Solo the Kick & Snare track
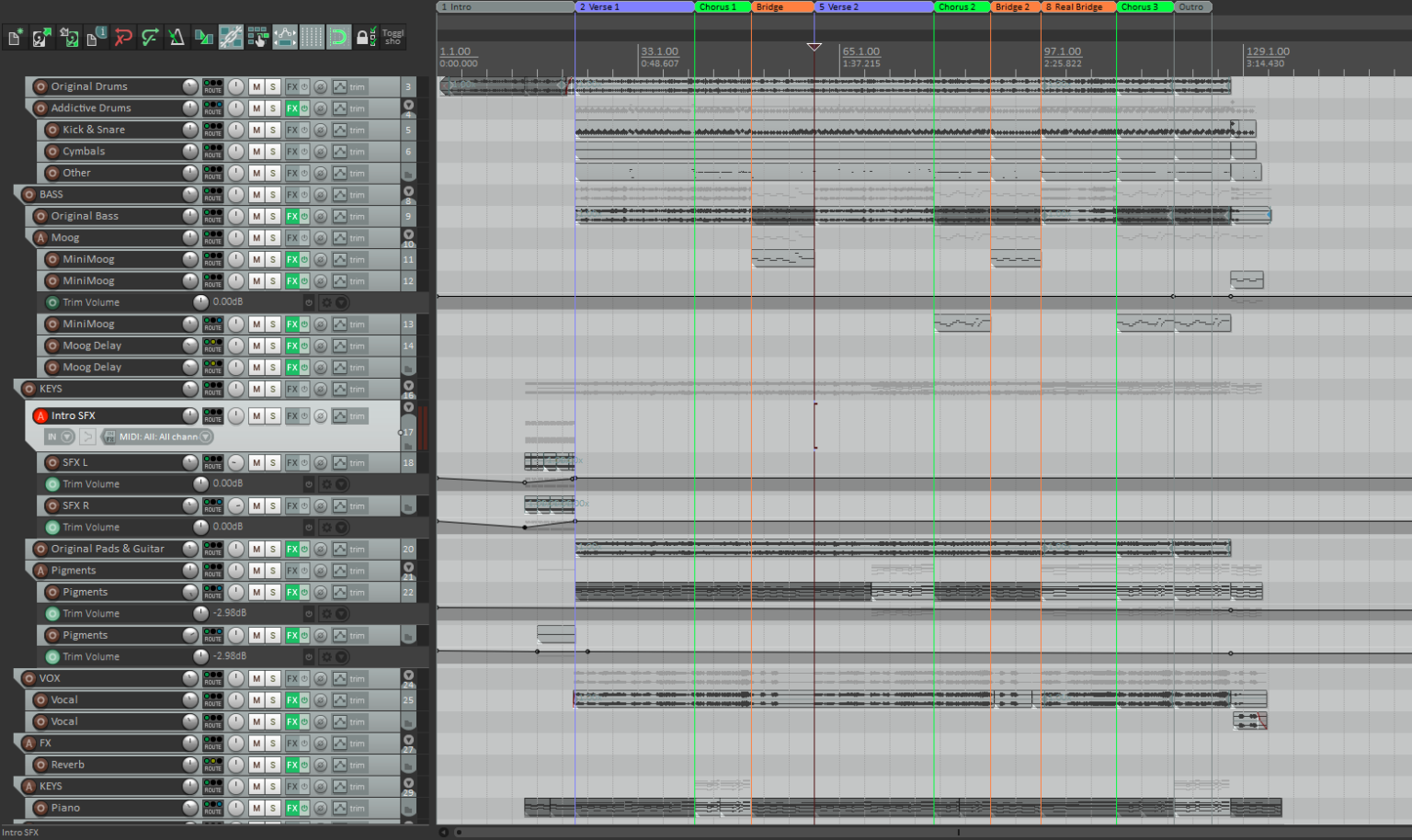Viewport: 1412px width, 840px height. pyautogui.click(x=273, y=130)
